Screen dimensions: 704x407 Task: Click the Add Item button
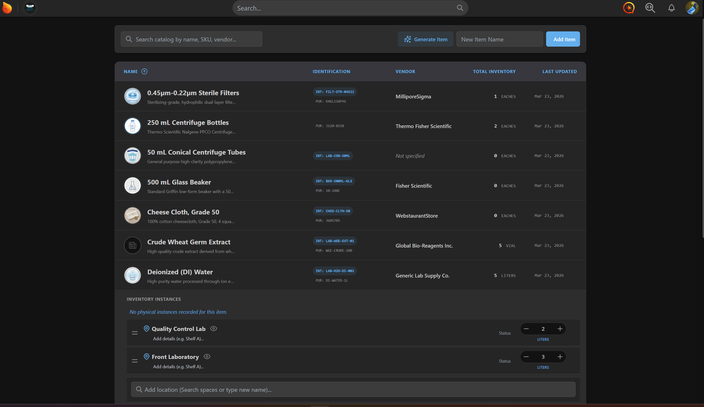(563, 39)
